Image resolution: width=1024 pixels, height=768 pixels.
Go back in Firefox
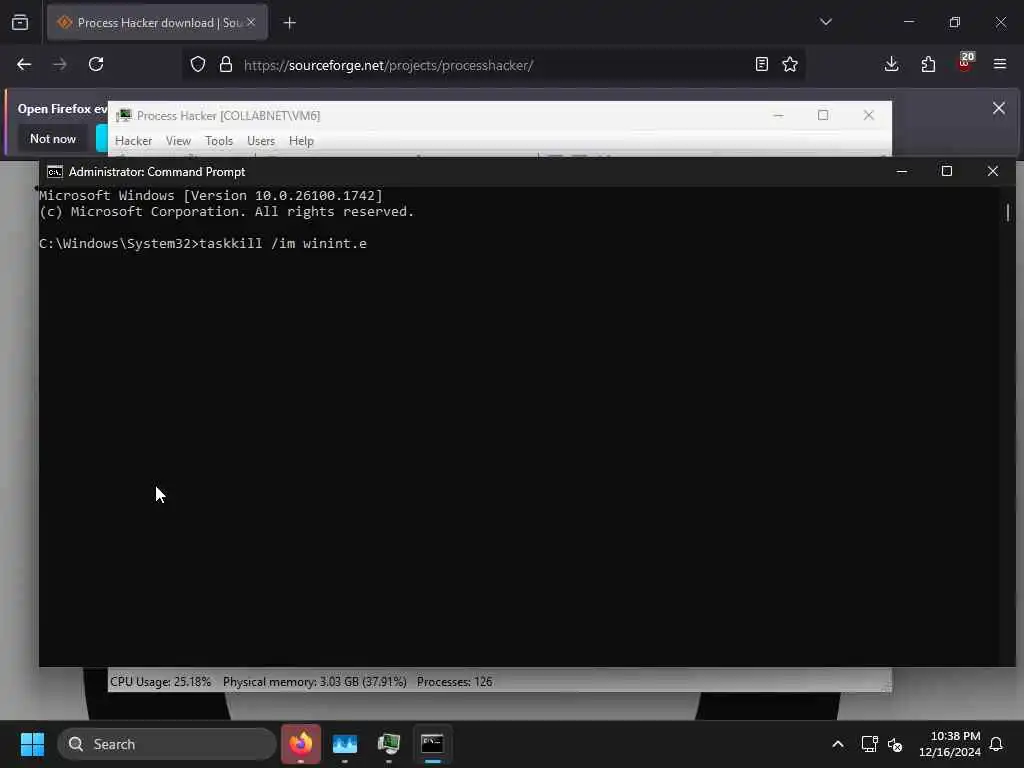(24, 64)
